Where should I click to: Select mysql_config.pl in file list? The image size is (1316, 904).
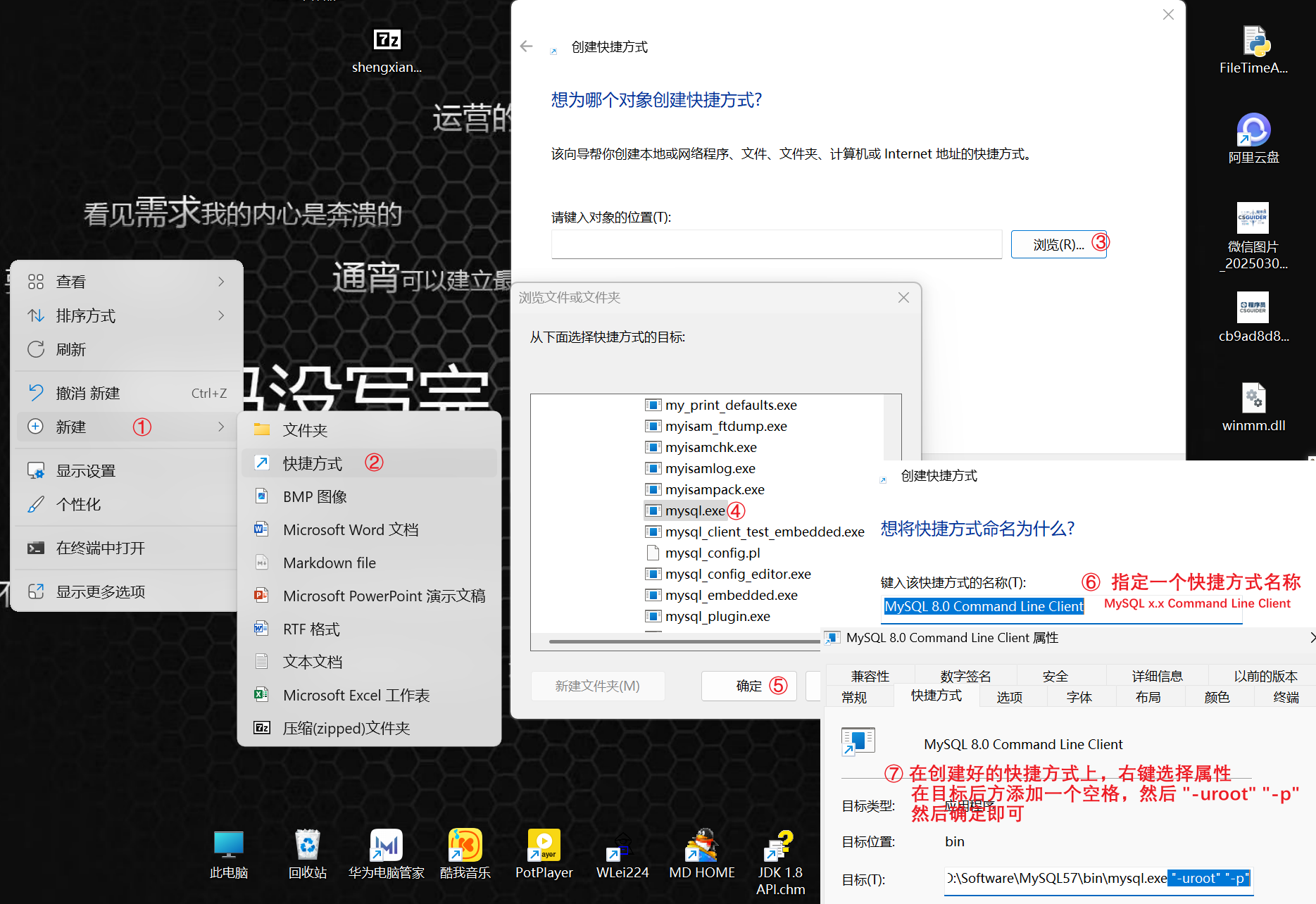703,553
